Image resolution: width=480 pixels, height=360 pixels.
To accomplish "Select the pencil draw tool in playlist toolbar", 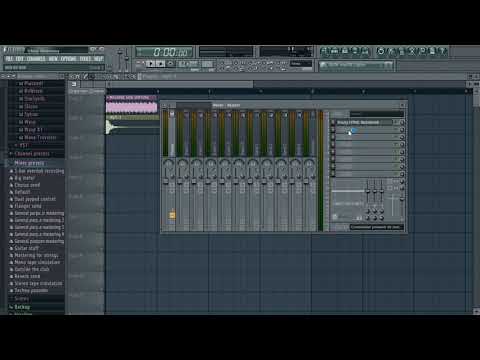I will click(86, 77).
